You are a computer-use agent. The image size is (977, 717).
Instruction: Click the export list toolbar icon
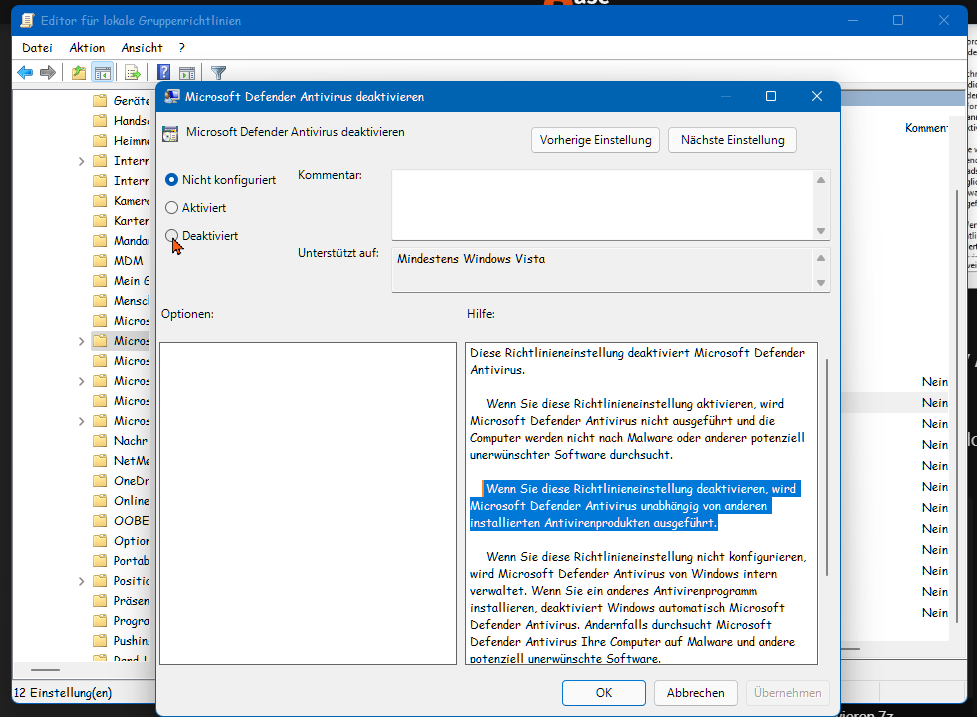pos(133,73)
